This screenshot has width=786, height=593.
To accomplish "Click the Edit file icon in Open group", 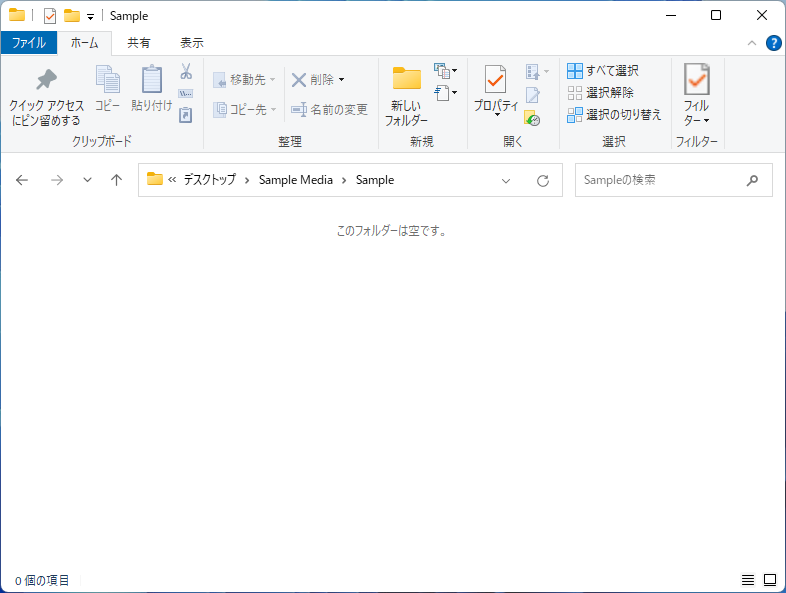I will (x=533, y=95).
